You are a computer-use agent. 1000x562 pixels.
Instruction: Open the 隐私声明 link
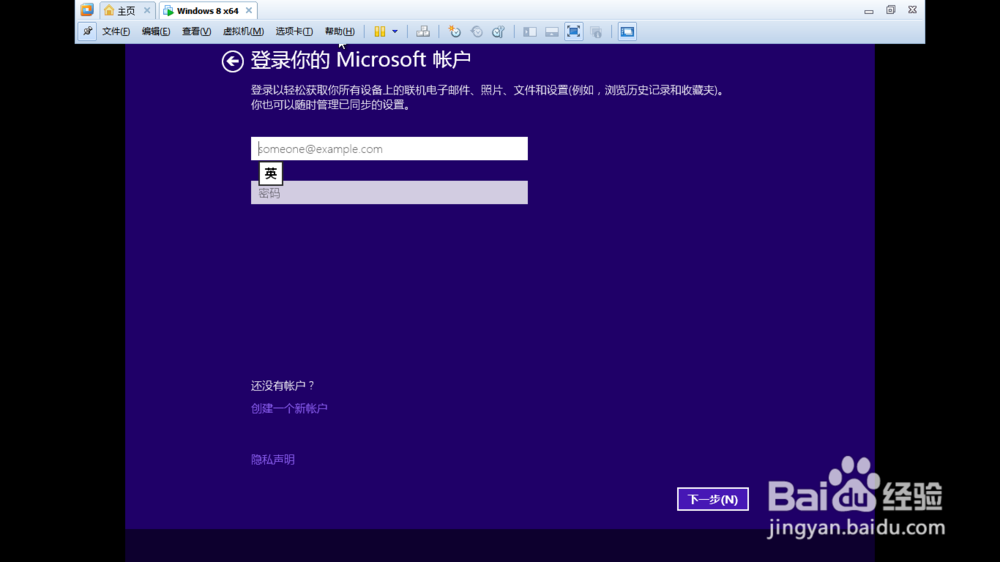click(x=273, y=459)
